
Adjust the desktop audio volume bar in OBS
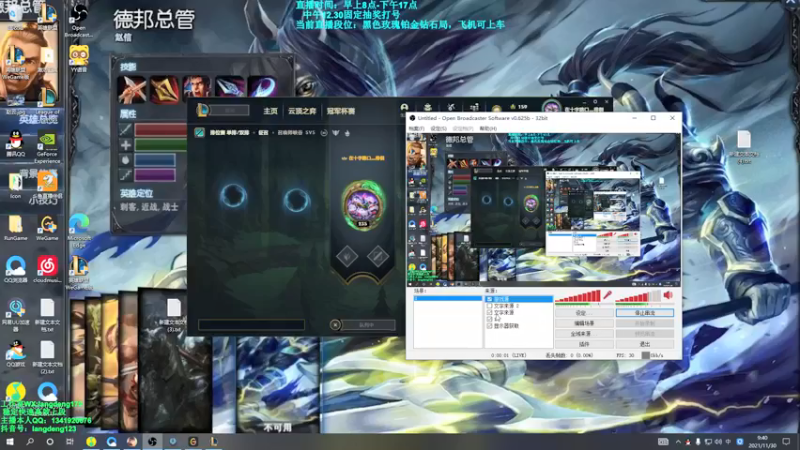638,296
